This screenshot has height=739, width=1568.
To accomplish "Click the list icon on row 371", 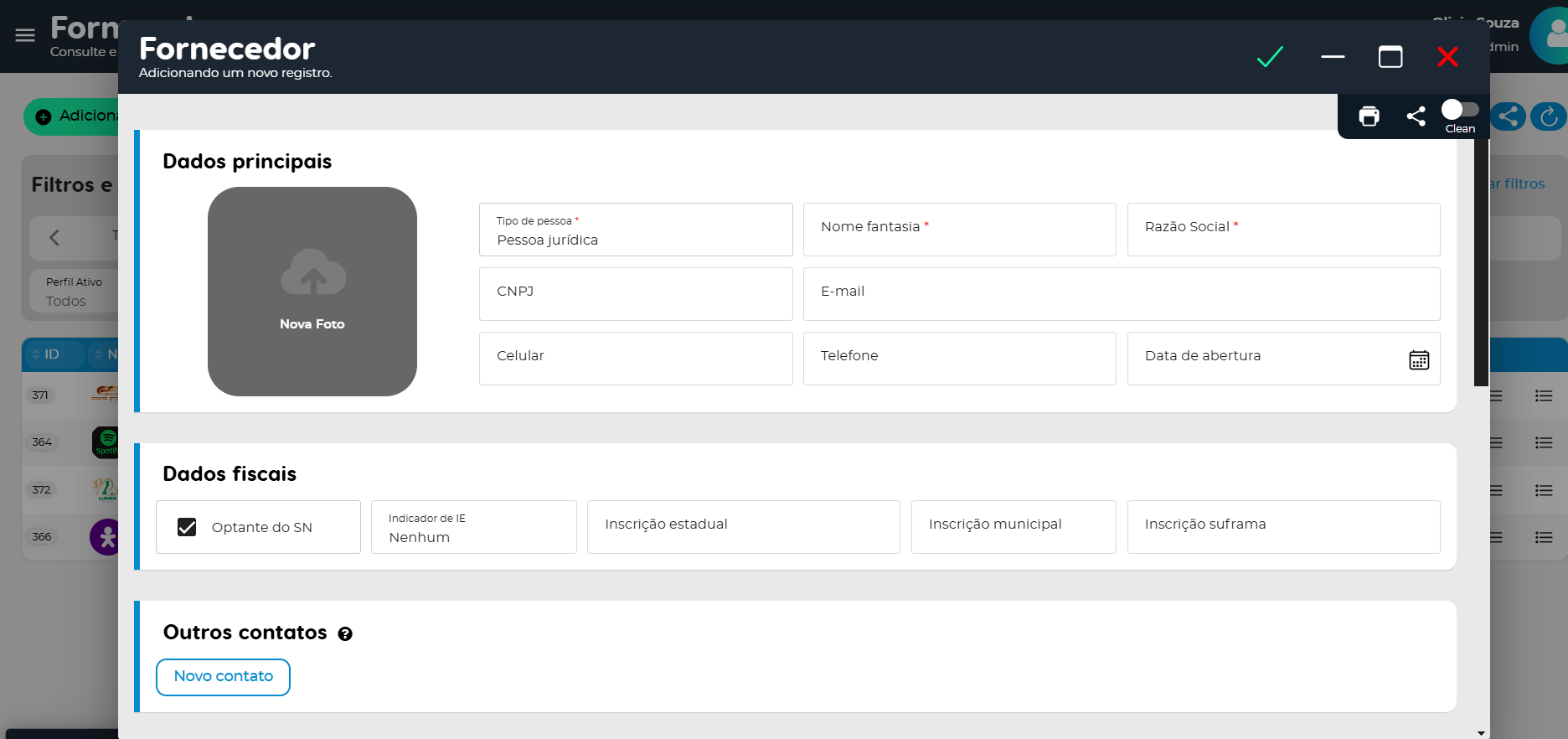I will tap(1543, 395).
